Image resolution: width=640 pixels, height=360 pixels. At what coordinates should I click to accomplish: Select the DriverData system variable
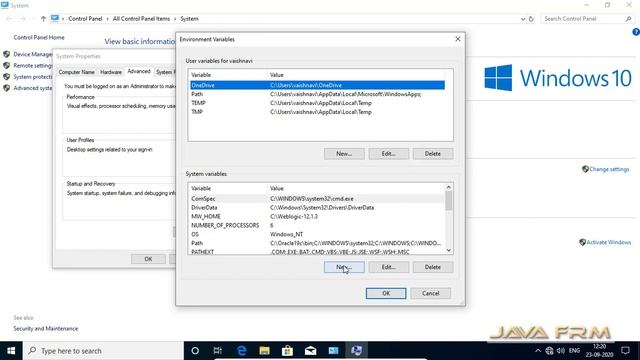coord(317,208)
